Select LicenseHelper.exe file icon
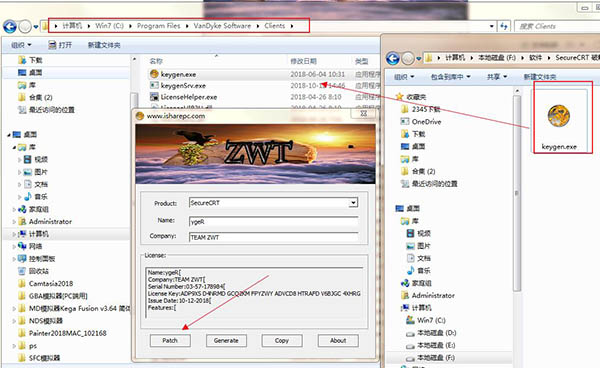The image size is (600, 368). pyautogui.click(x=154, y=96)
